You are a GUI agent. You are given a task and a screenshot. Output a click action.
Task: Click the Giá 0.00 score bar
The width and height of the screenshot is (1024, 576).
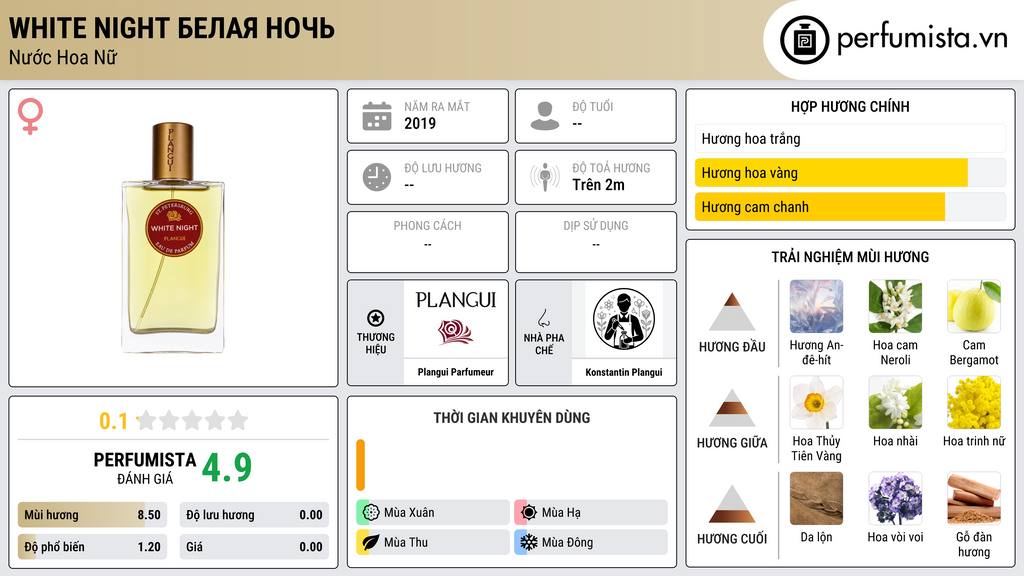254,547
